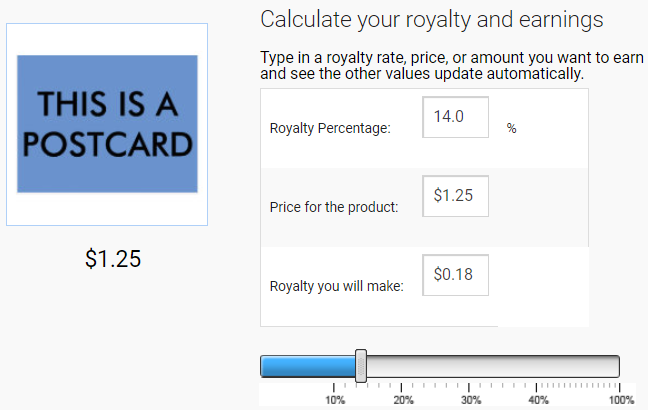The height and width of the screenshot is (410, 648).
Task: Click the THIS IS A POSTCARD text
Action: pyautogui.click(x=107, y=124)
